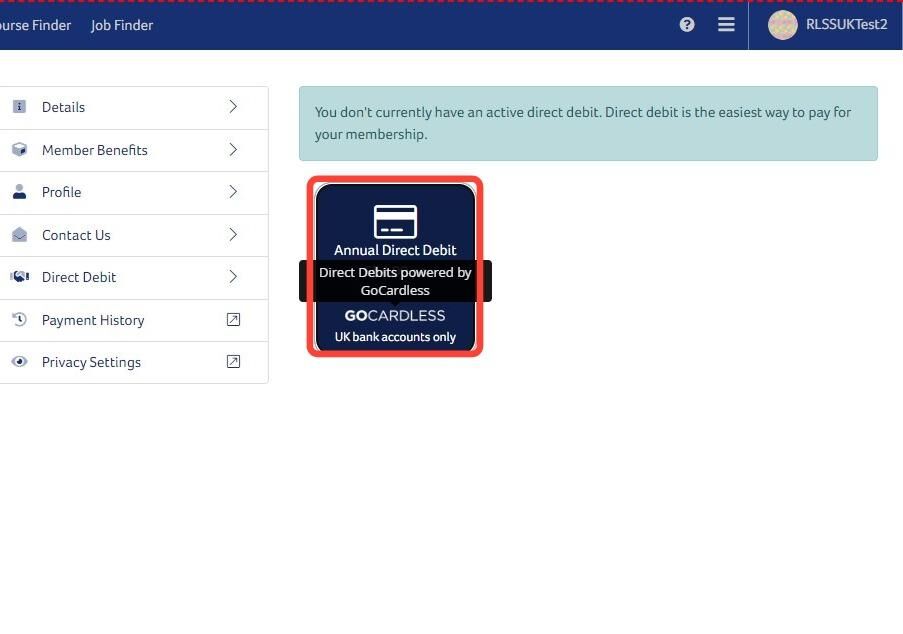The height and width of the screenshot is (634, 903).
Task: Click the 'UK bank accounts only' text
Action: pyautogui.click(x=395, y=337)
